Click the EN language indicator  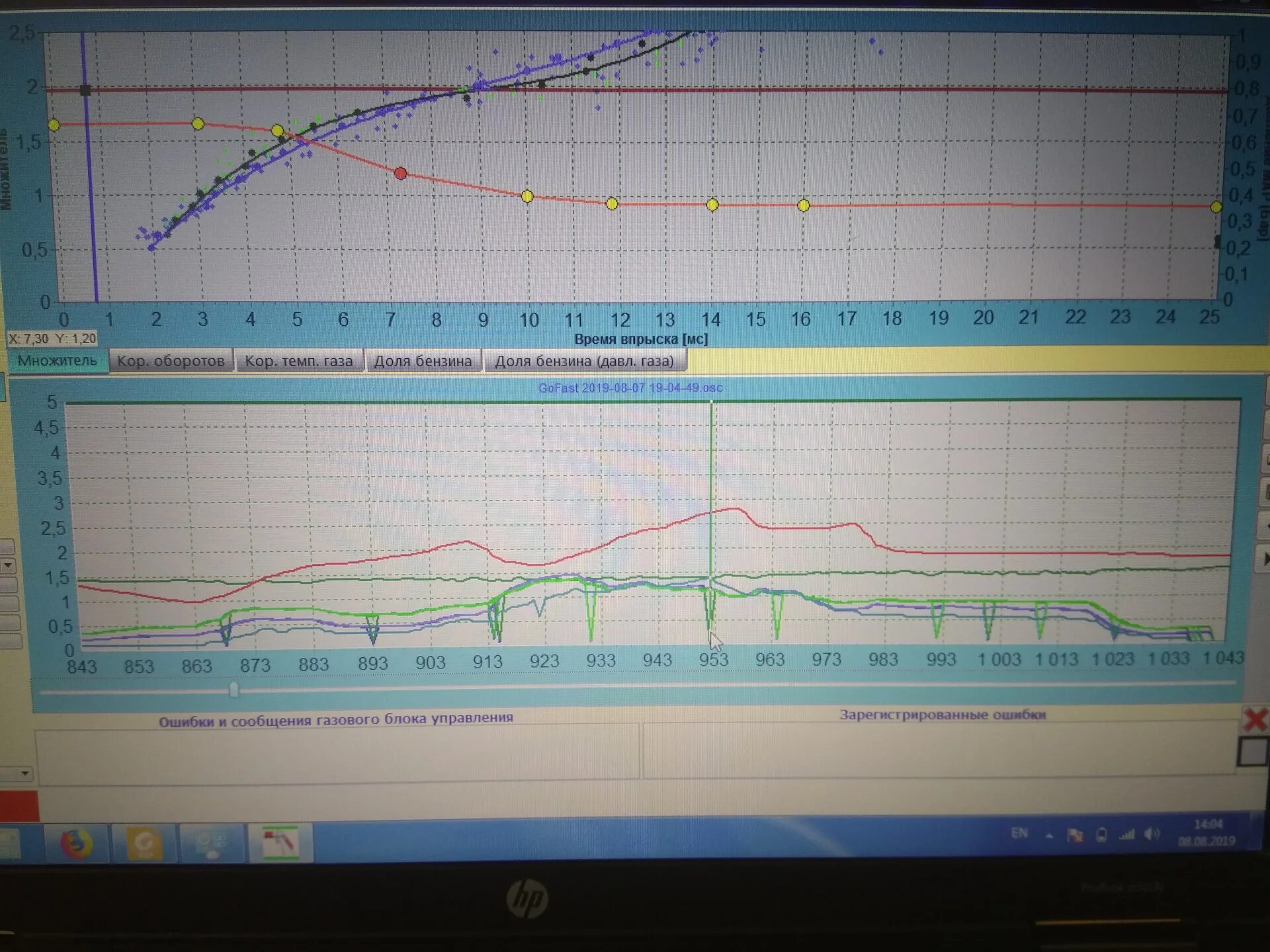[1019, 833]
